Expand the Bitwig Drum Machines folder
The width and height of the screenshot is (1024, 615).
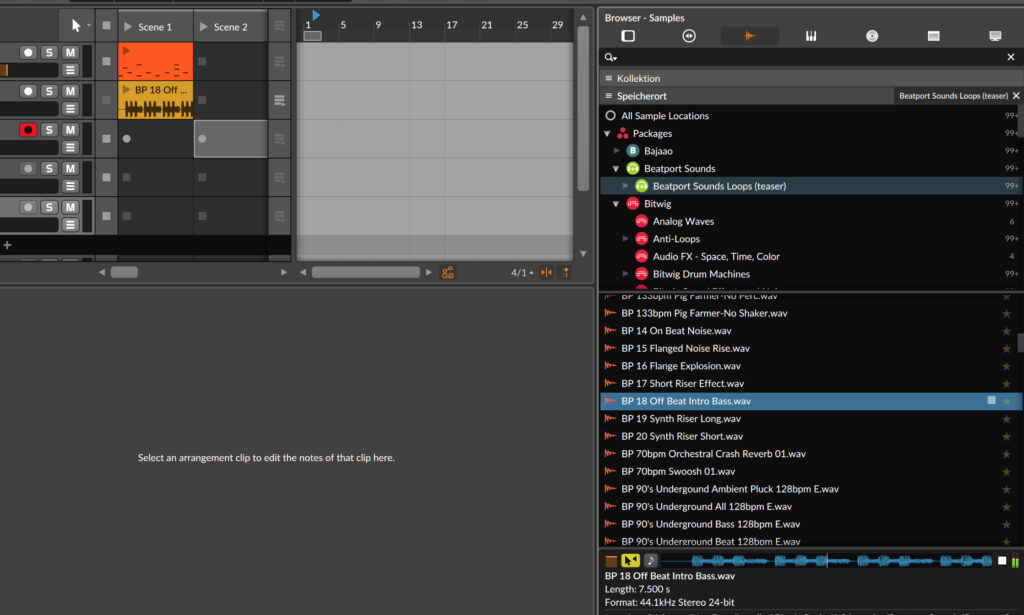click(x=625, y=274)
